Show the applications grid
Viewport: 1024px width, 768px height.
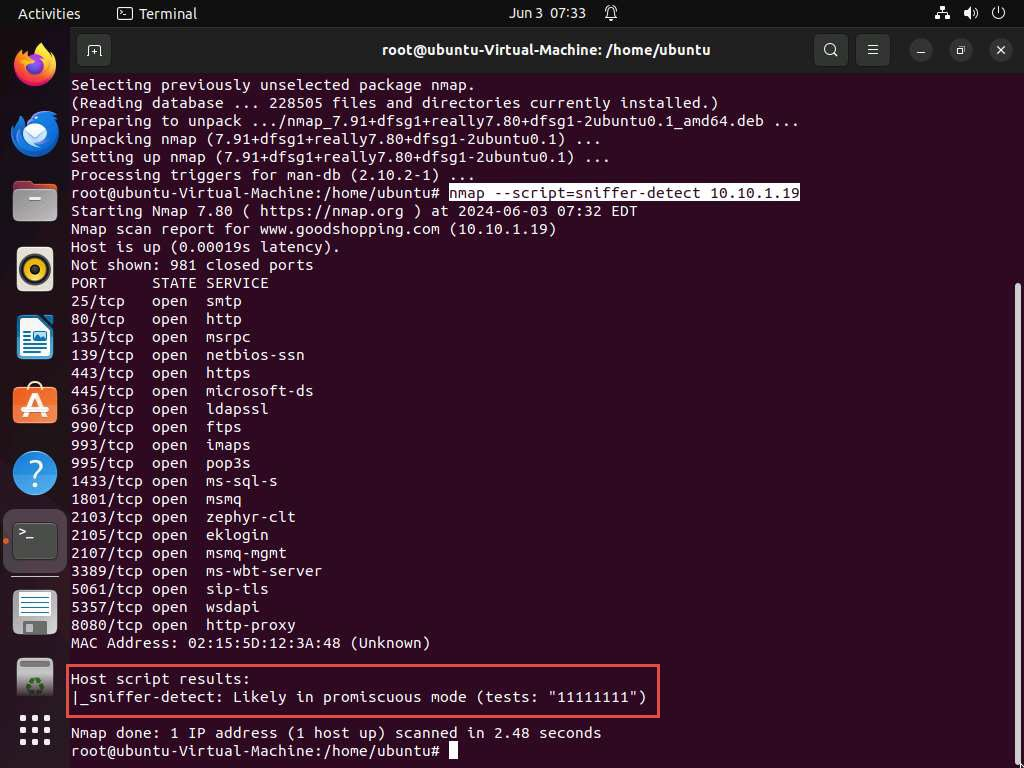(35, 730)
